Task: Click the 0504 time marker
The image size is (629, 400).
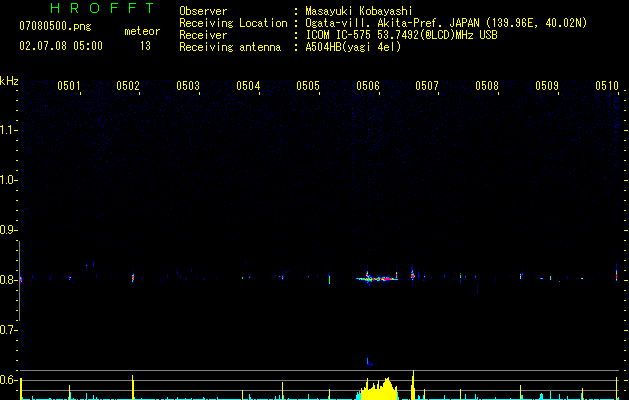Action: [x=248, y=85]
